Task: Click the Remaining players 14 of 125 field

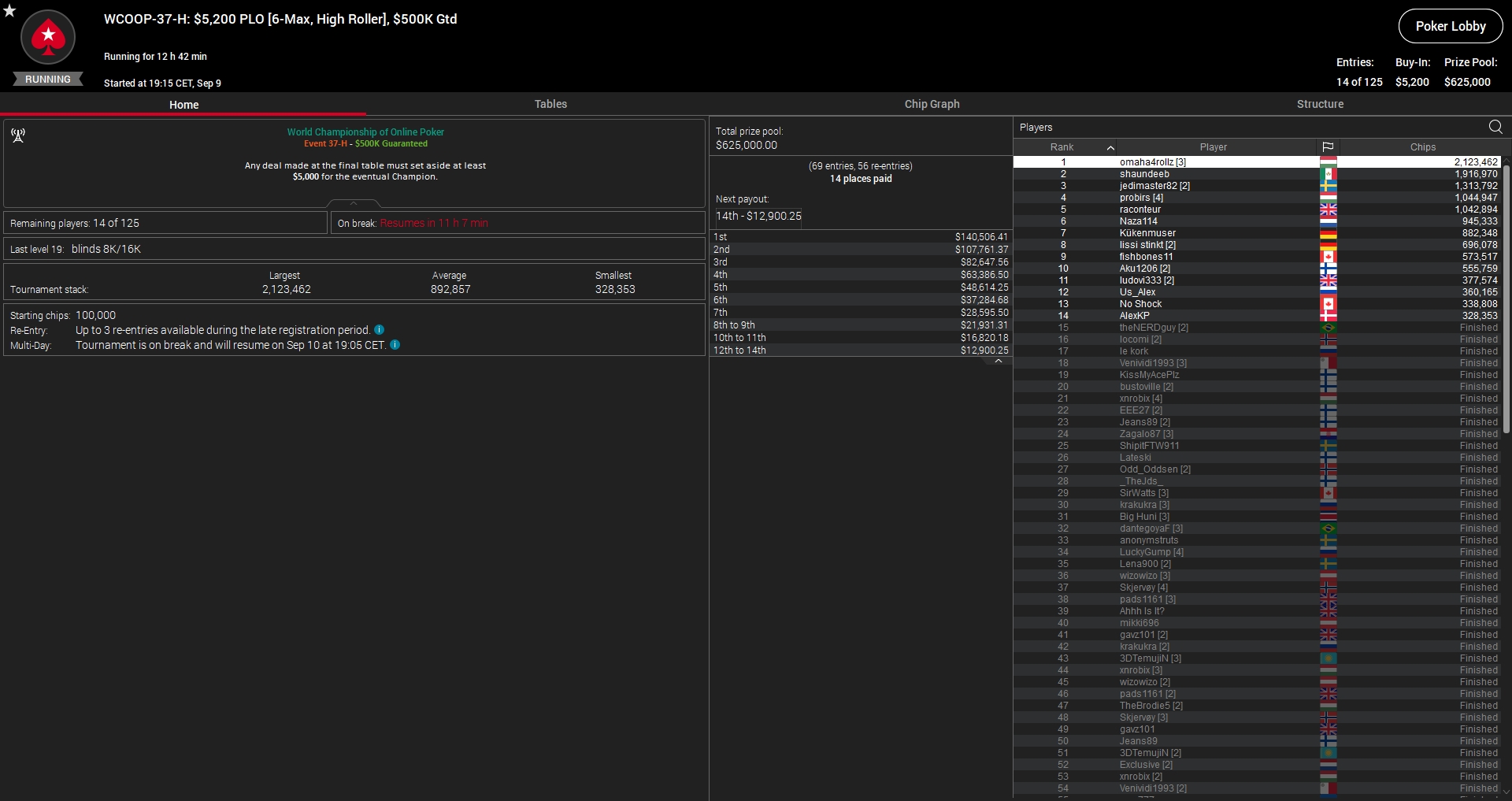Action: click(x=165, y=223)
